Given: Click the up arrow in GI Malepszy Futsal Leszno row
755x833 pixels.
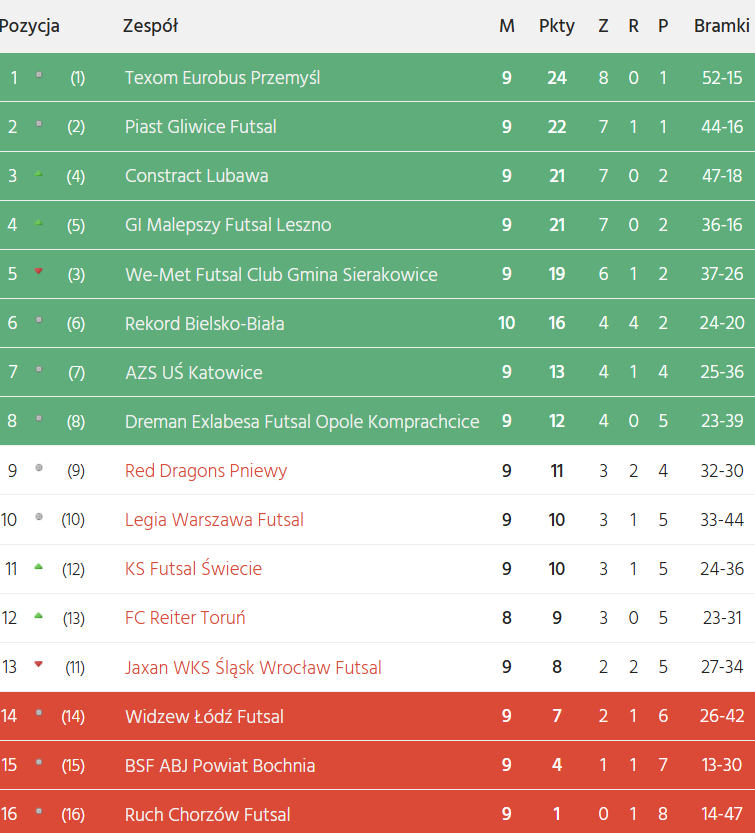Looking at the screenshot, I should [39, 223].
